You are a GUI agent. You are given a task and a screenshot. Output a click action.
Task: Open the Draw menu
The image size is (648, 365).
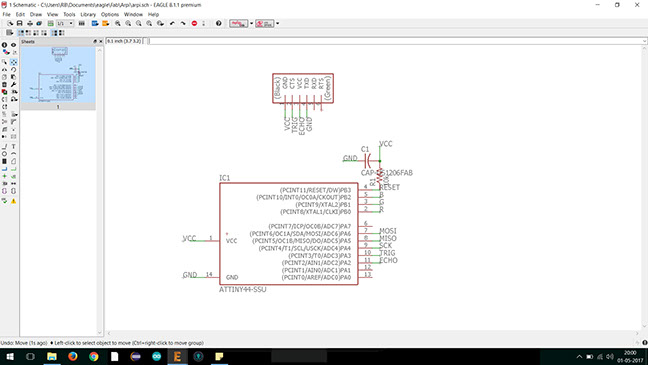(36, 14)
